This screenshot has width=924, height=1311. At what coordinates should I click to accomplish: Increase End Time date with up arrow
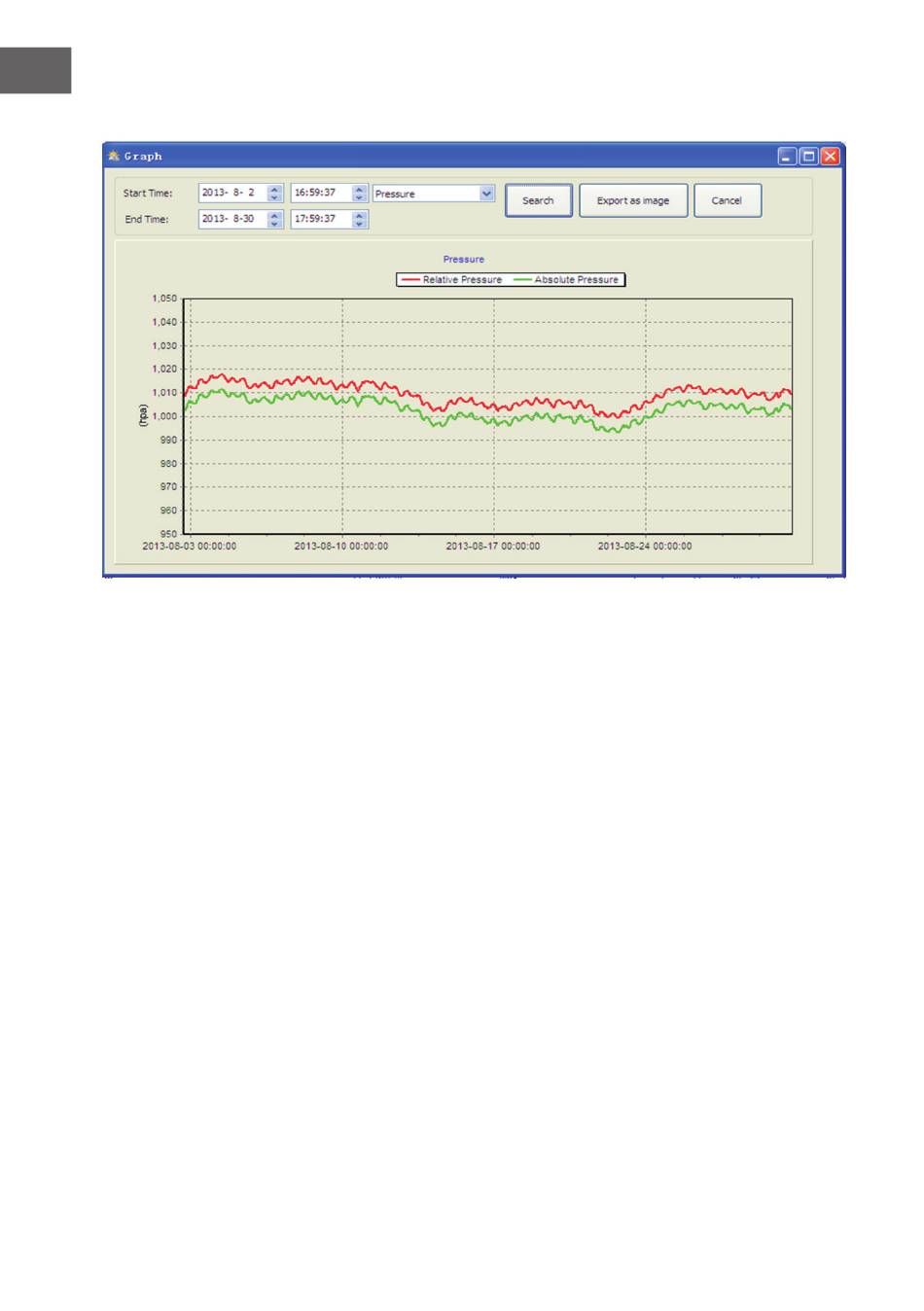[x=275, y=216]
